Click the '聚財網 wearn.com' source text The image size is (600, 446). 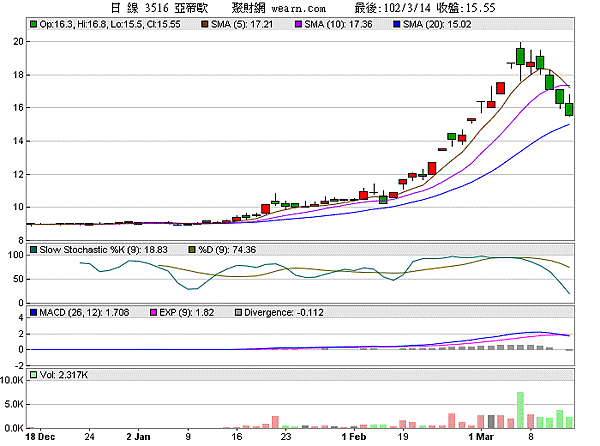pyautogui.click(x=279, y=8)
